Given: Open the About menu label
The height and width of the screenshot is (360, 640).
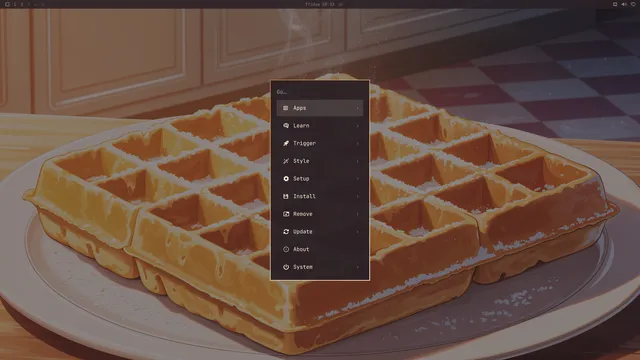Looking at the screenshot, I should [301, 249].
